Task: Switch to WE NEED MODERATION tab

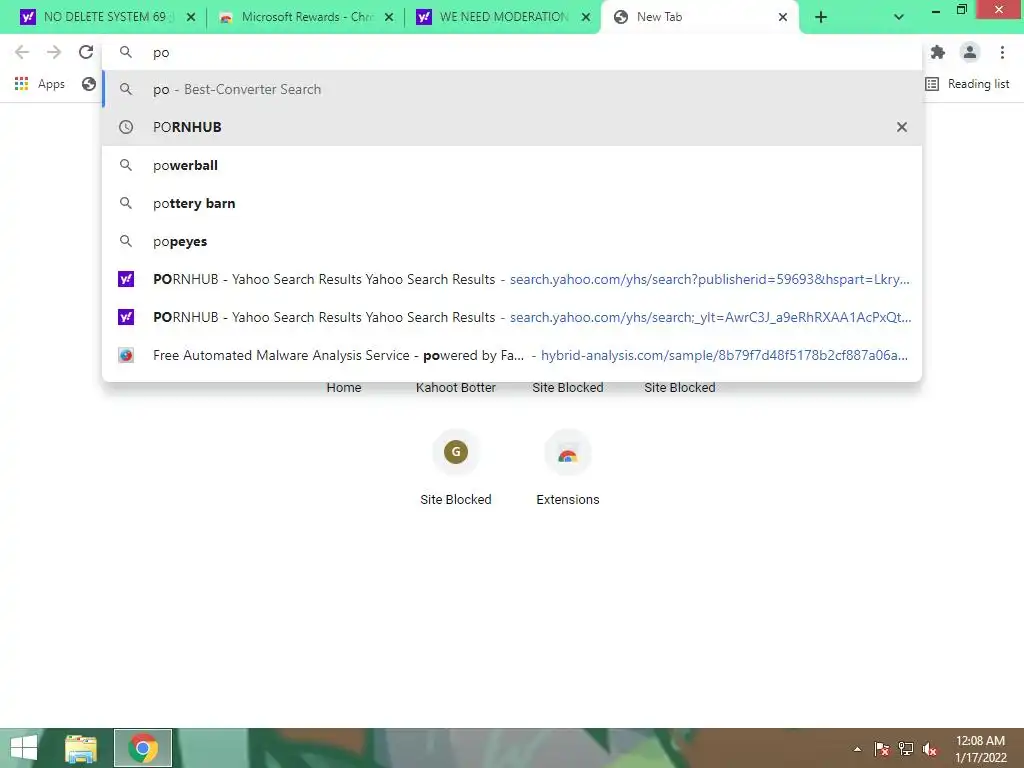Action: pos(501,17)
